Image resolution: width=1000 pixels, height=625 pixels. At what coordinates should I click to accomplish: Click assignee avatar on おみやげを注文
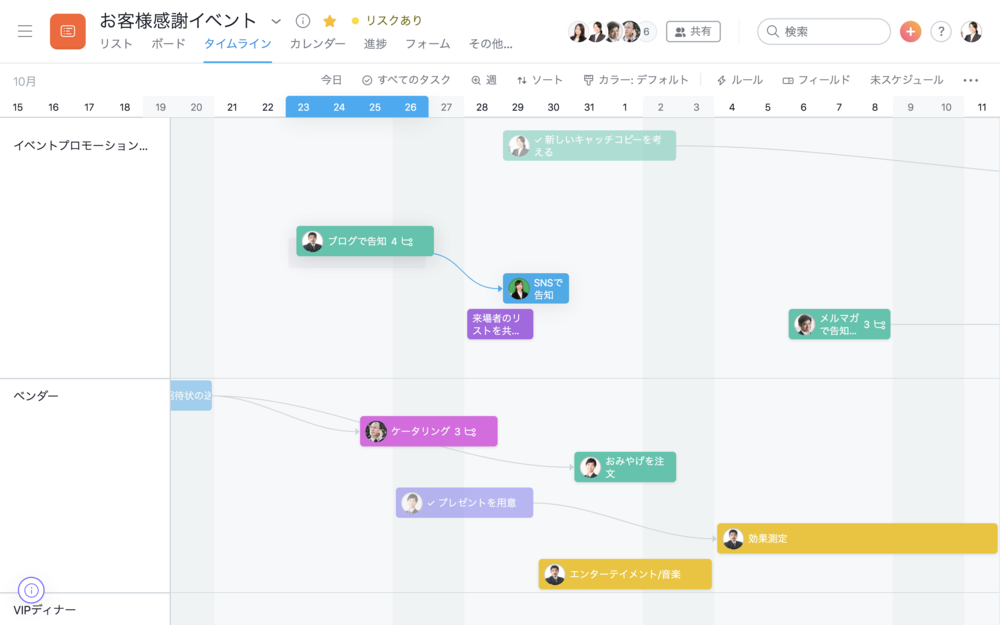point(590,467)
